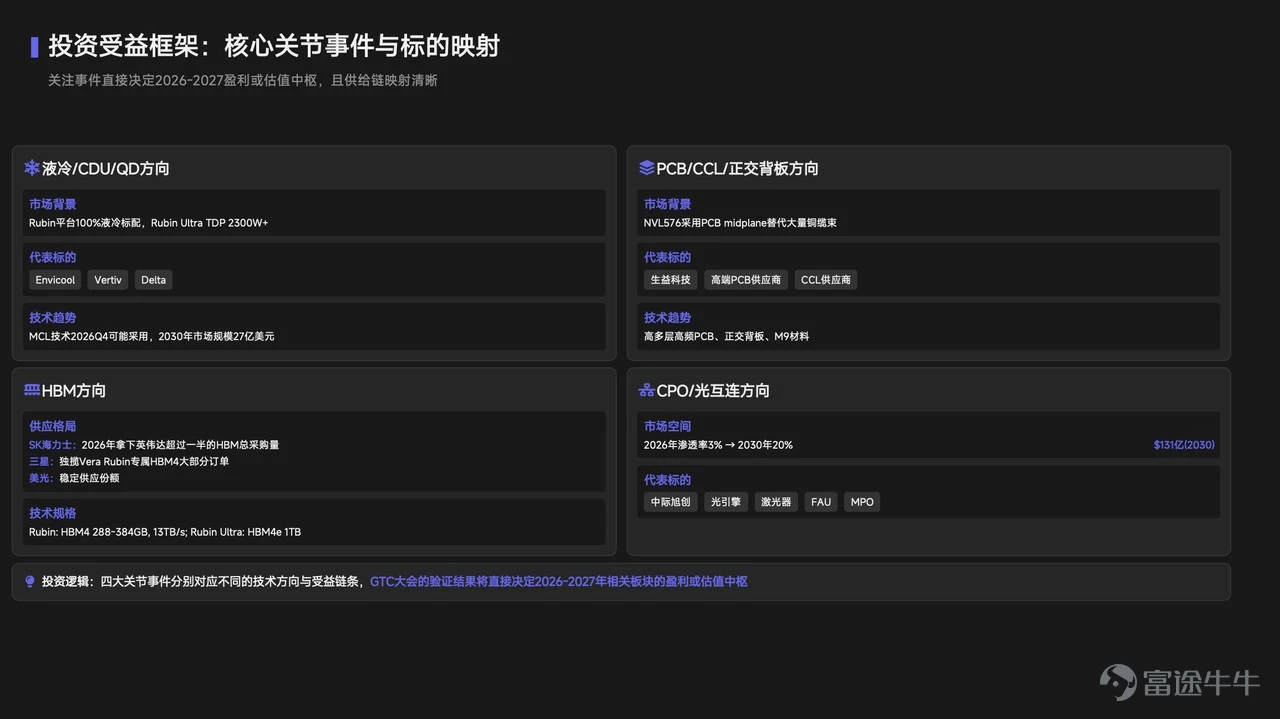Click 市场背景 label in the 液冷 card
Viewport: 1280px width, 719px height.
tap(52, 204)
